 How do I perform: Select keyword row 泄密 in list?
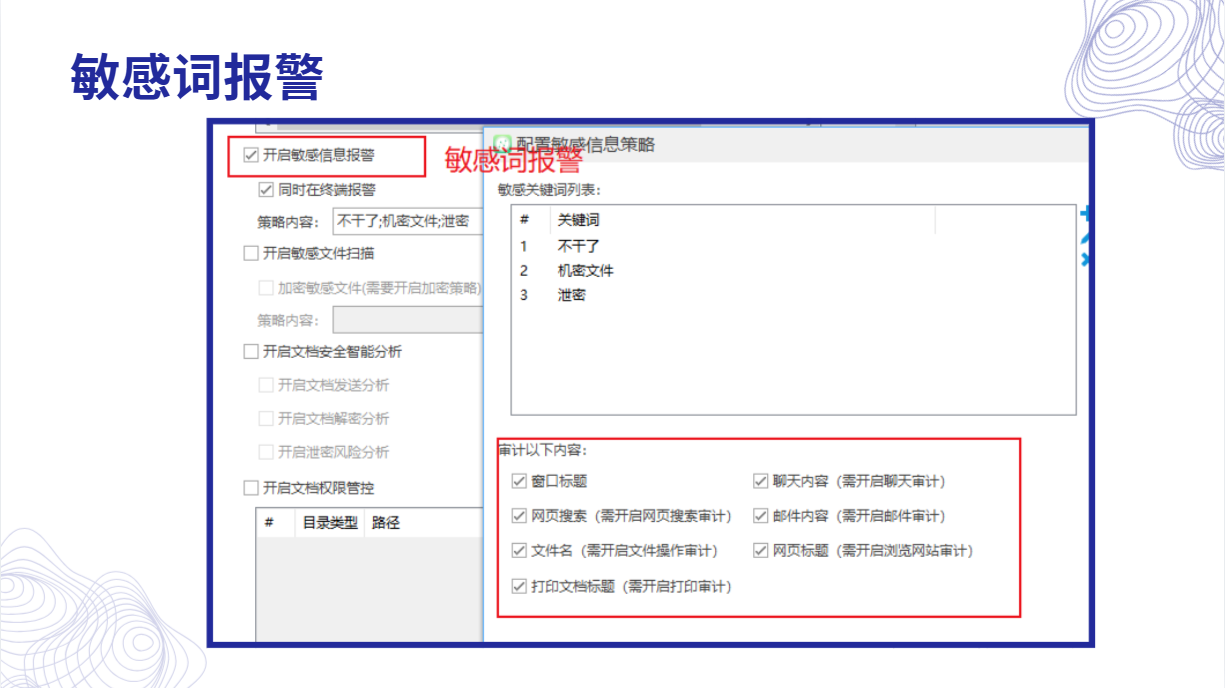(x=793, y=295)
